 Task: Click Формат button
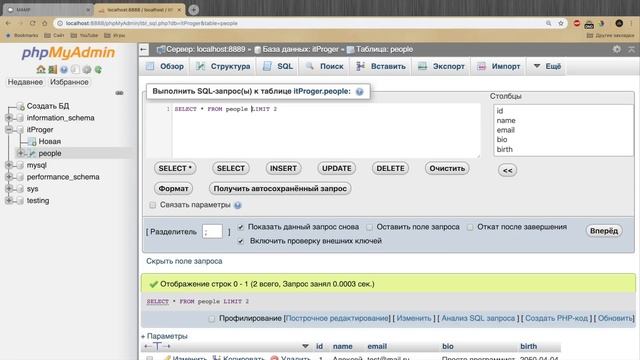(x=173, y=189)
